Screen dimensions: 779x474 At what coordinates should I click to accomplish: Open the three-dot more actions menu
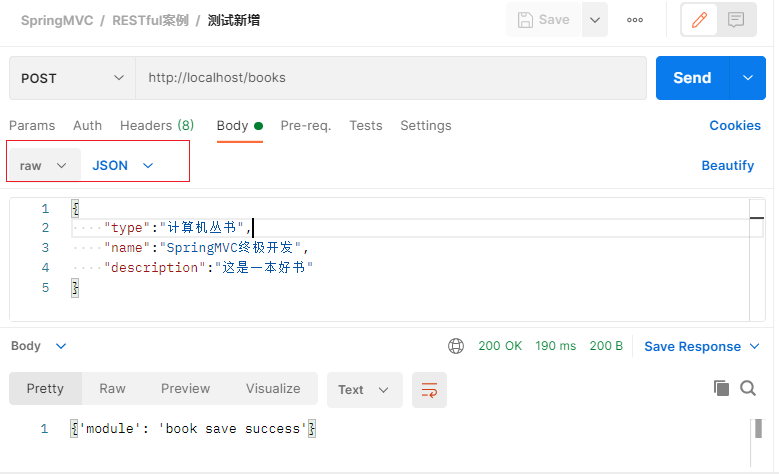click(635, 20)
